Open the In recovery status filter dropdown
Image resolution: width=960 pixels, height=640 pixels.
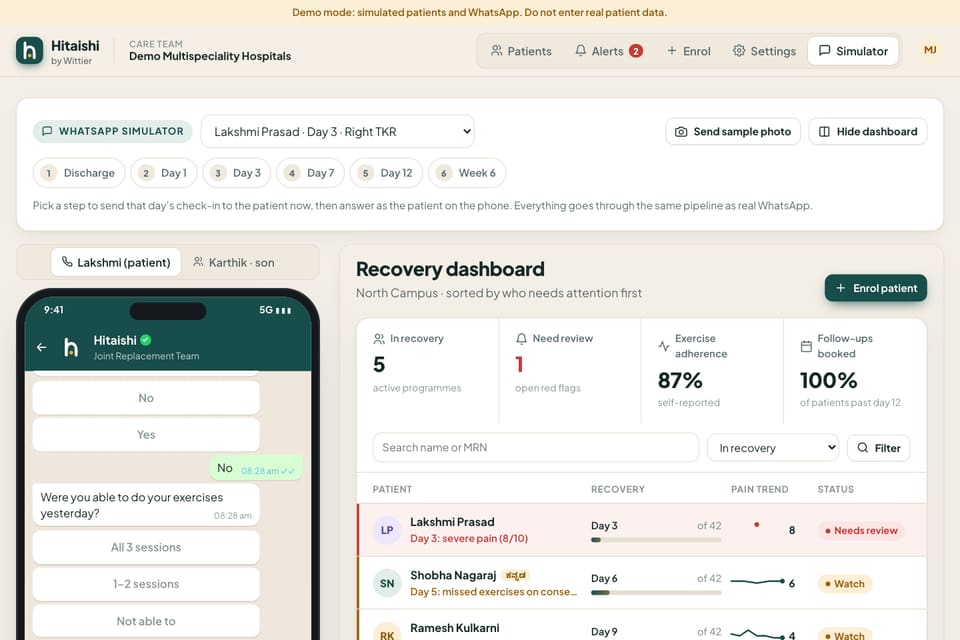pos(773,448)
